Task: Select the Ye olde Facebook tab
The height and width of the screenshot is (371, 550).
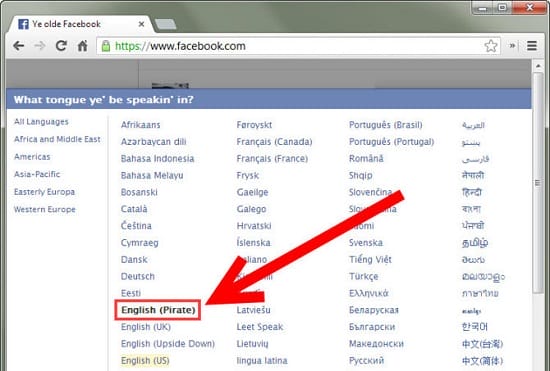Action: pyautogui.click(x=81, y=24)
